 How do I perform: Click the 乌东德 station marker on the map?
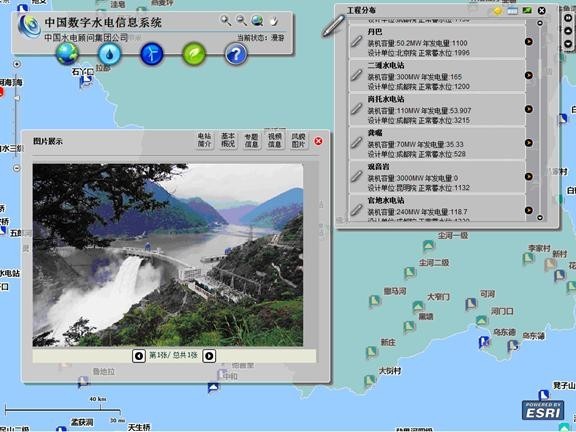[x=485, y=342]
